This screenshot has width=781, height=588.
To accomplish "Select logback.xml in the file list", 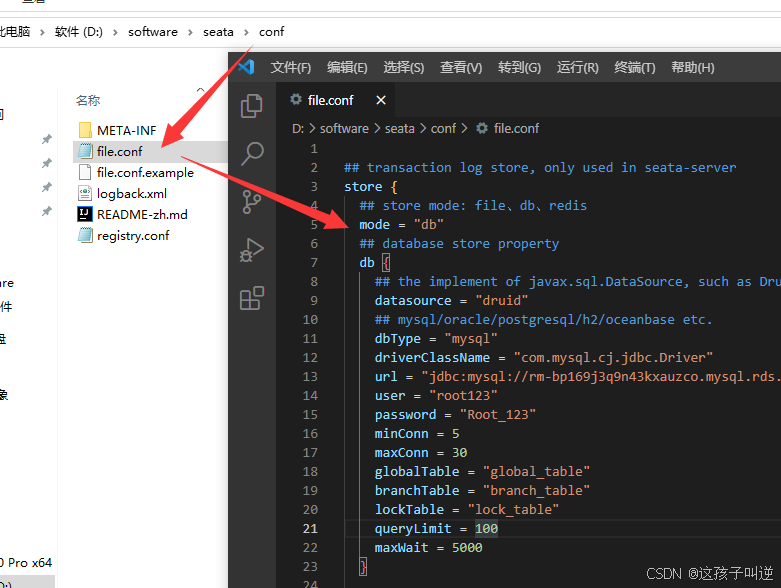I will coord(132,193).
